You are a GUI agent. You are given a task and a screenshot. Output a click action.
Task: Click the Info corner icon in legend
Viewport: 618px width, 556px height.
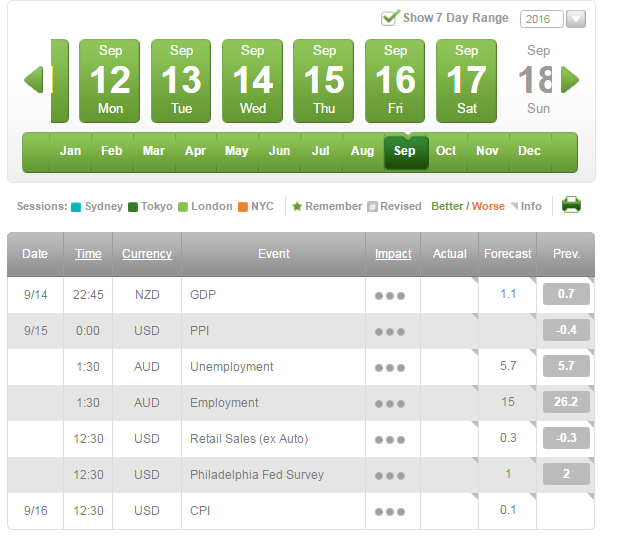click(x=514, y=206)
